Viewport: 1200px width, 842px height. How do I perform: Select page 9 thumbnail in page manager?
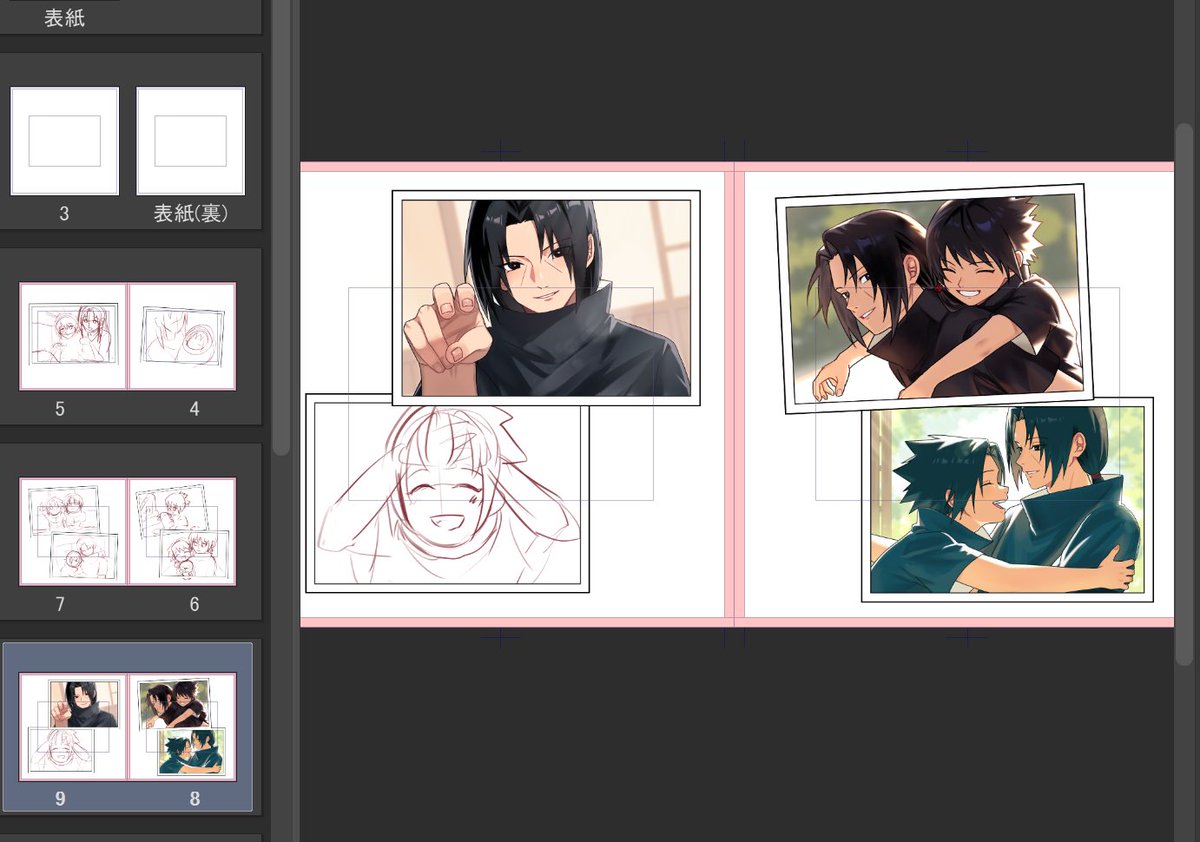point(73,727)
